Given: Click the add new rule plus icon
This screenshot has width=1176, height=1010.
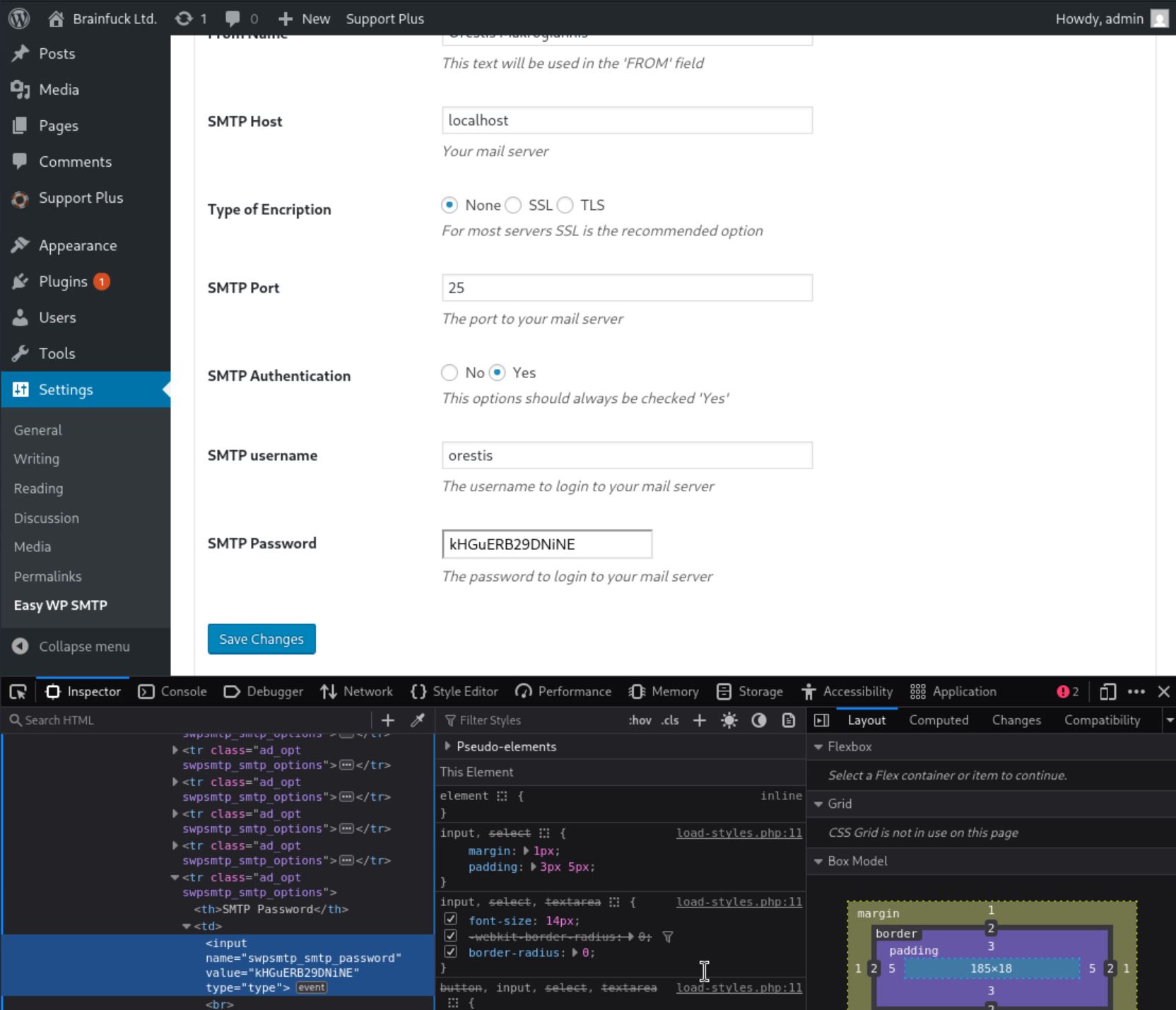Looking at the screenshot, I should [x=699, y=720].
